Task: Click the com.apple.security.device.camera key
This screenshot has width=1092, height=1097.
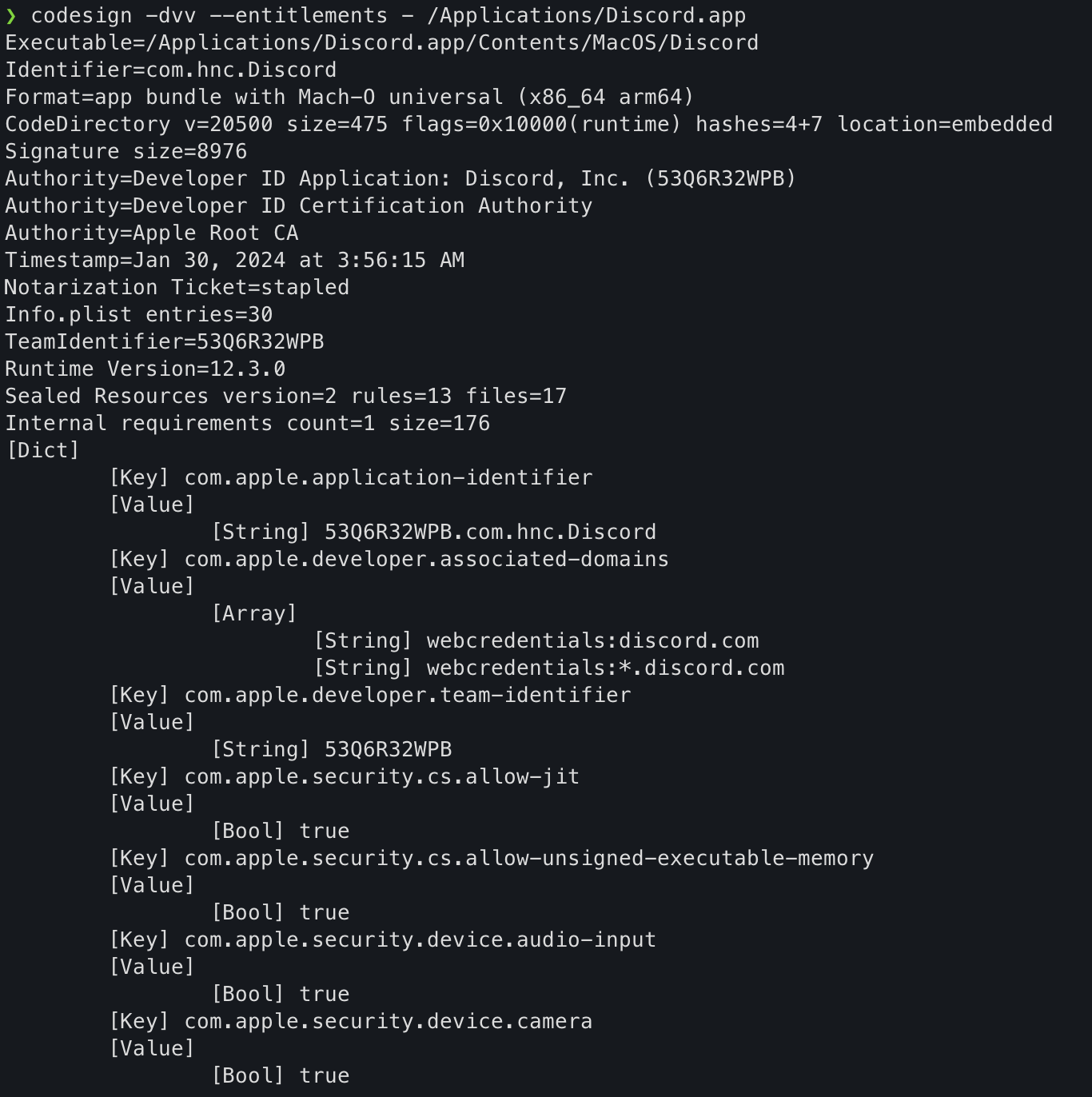Action: click(389, 1022)
